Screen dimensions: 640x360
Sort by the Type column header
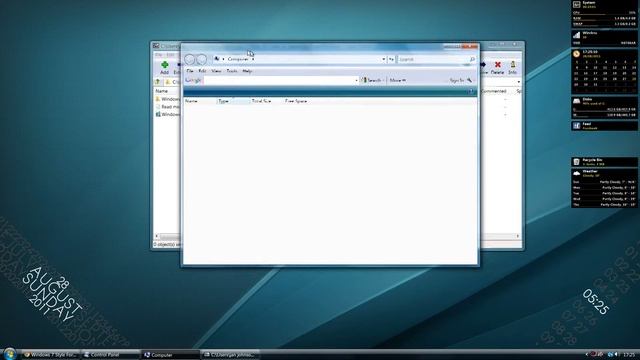(x=233, y=101)
